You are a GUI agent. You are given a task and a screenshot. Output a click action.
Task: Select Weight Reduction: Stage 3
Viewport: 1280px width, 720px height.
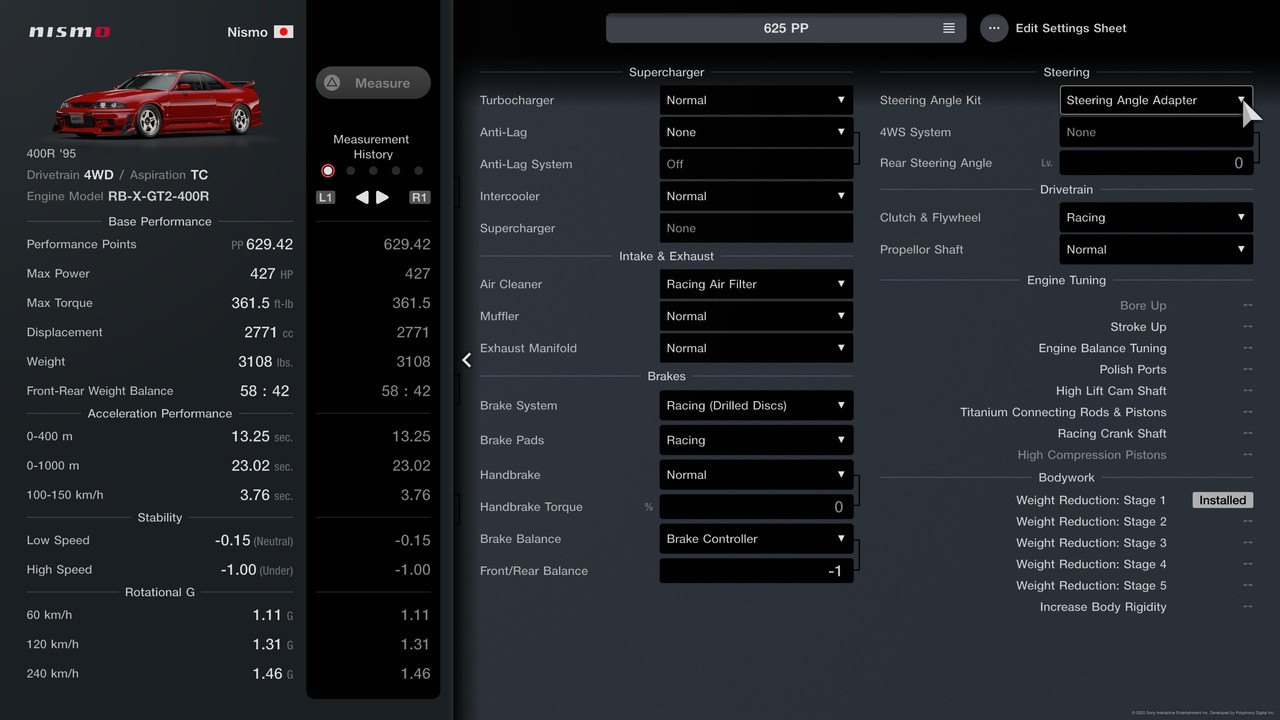1091,543
